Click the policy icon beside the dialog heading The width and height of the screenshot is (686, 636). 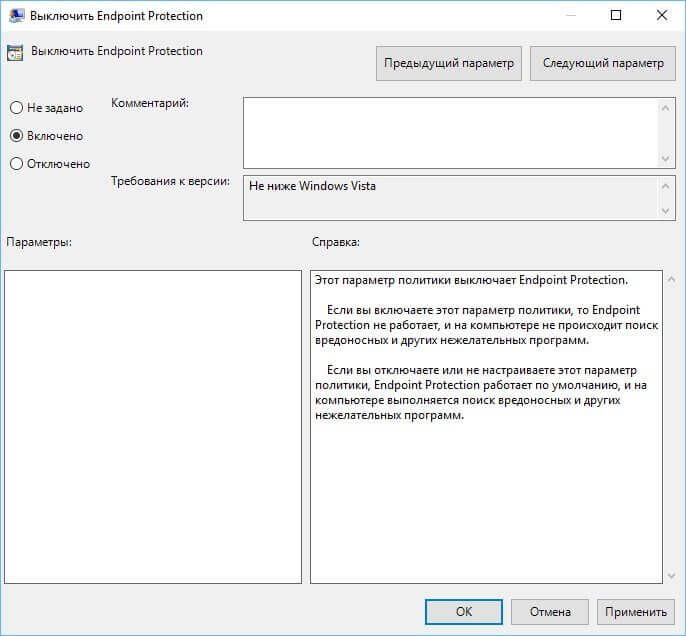[x=15, y=53]
